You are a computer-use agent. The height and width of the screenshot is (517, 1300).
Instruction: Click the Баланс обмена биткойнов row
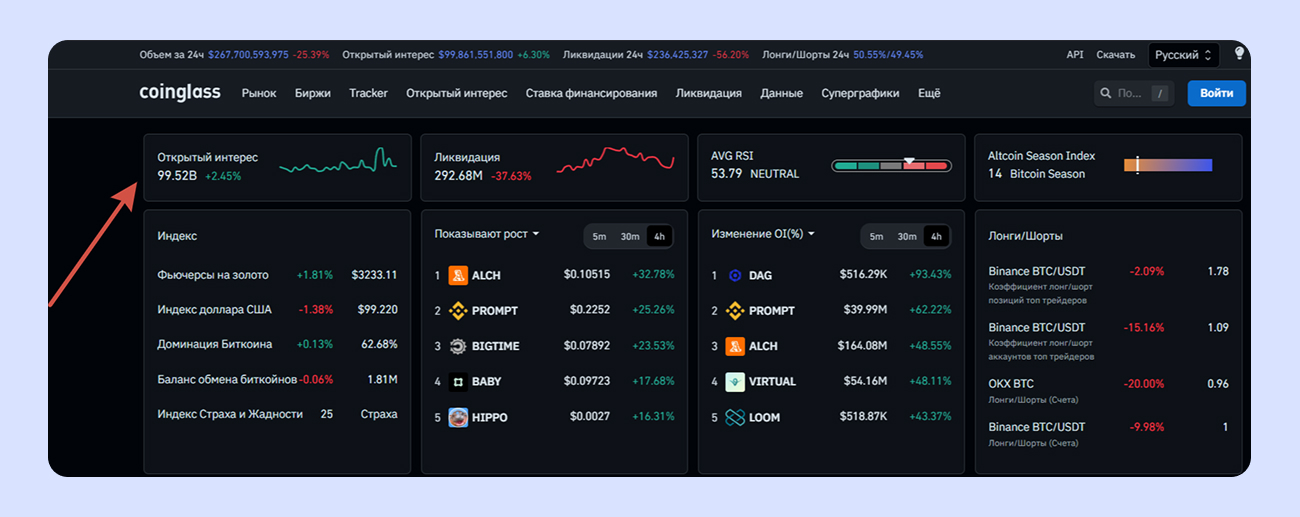[x=277, y=379]
